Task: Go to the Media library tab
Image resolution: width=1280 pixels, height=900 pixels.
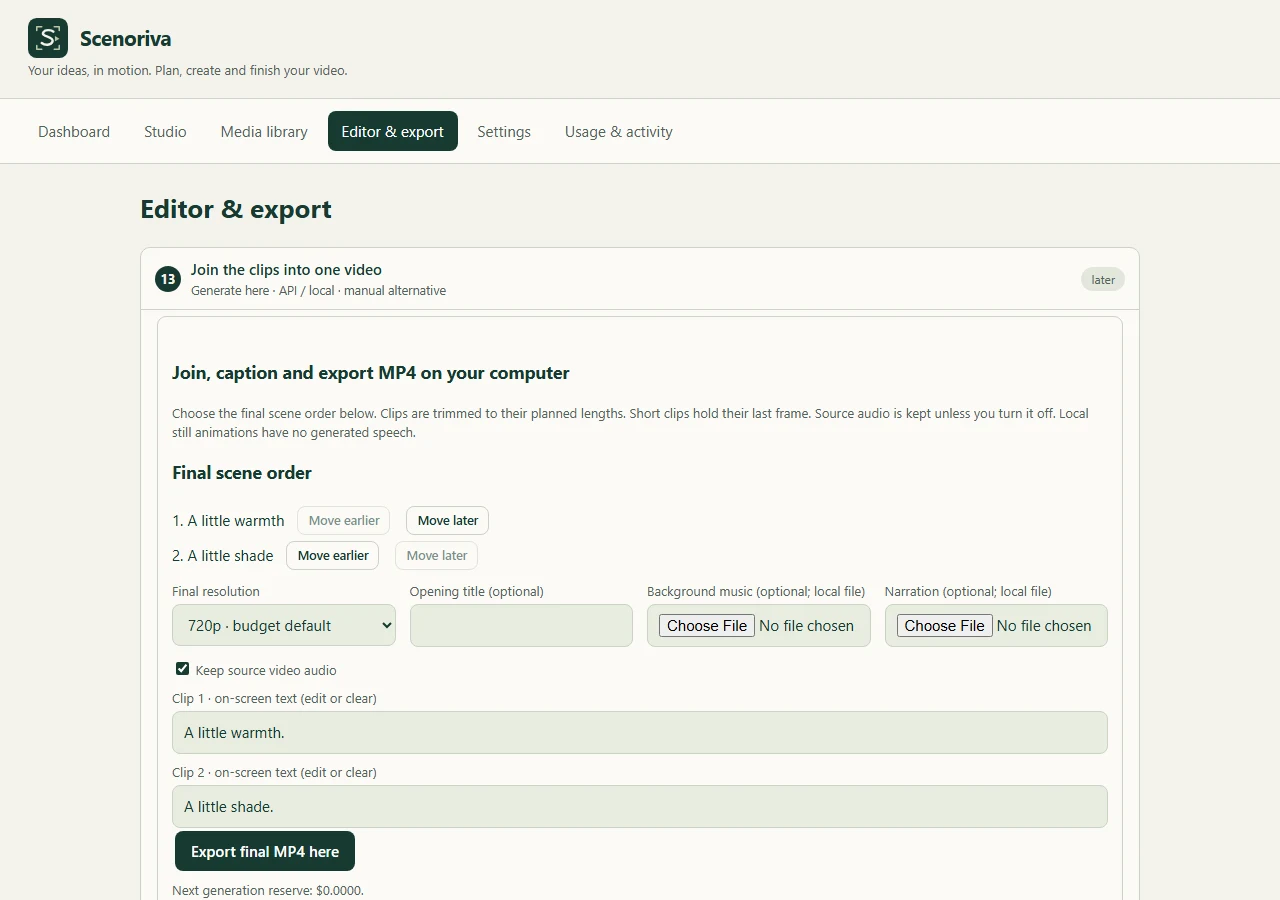Action: pyautogui.click(x=264, y=131)
